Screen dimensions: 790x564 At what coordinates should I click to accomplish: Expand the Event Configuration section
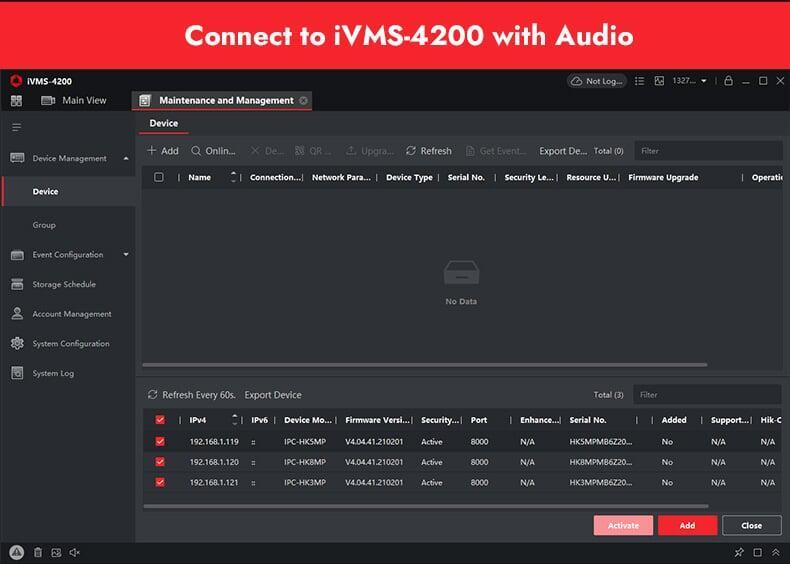[126, 255]
